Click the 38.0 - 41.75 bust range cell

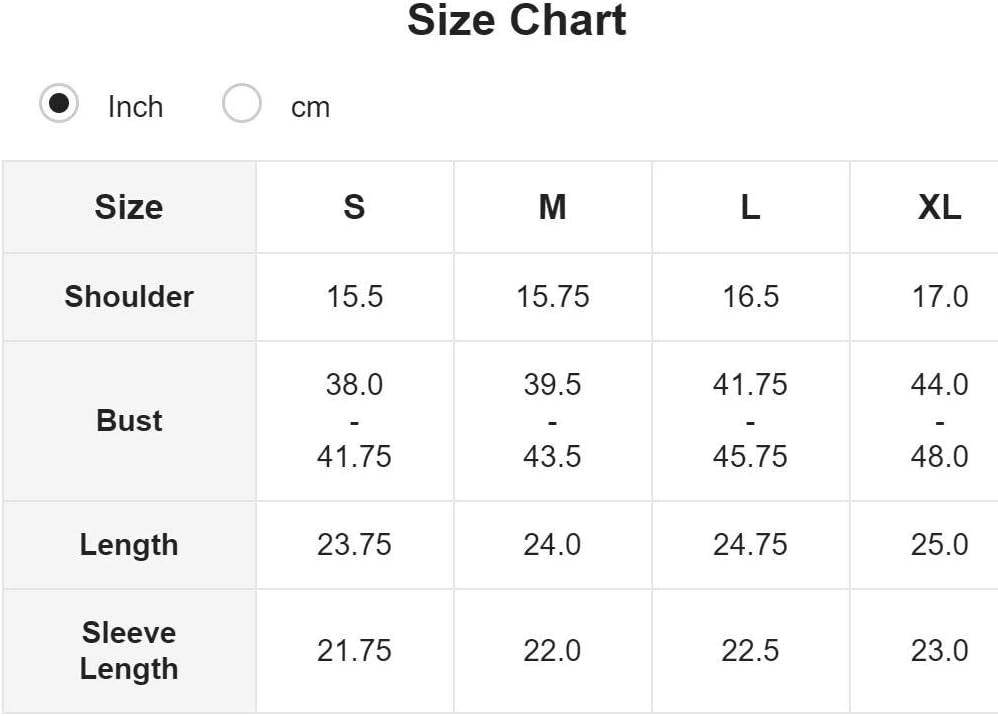355,421
